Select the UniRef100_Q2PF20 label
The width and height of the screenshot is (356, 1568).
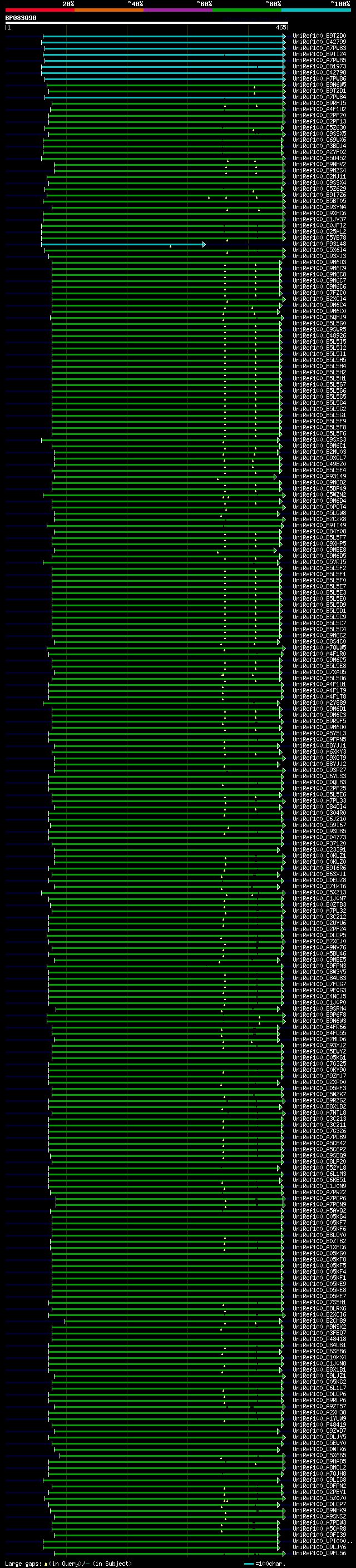click(319, 116)
